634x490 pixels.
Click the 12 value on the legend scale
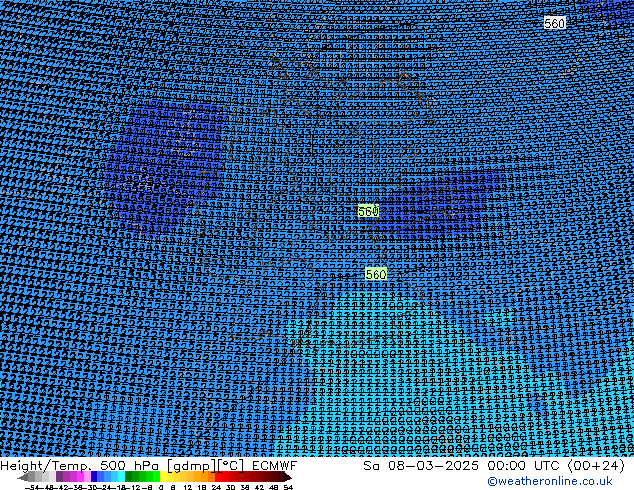[187, 487]
